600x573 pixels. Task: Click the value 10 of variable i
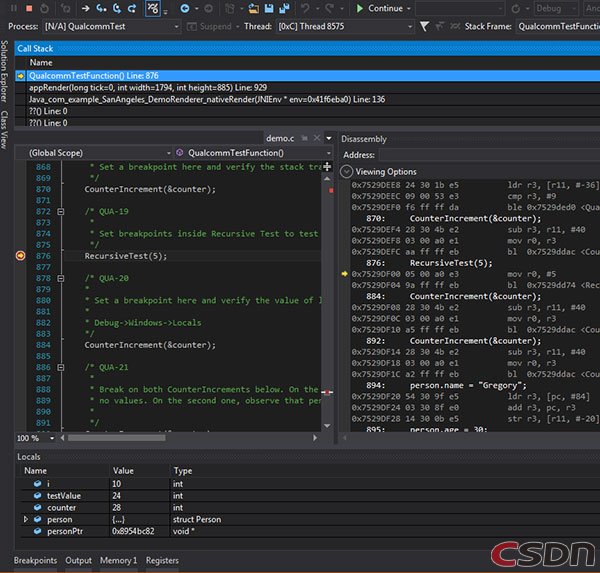(x=116, y=484)
